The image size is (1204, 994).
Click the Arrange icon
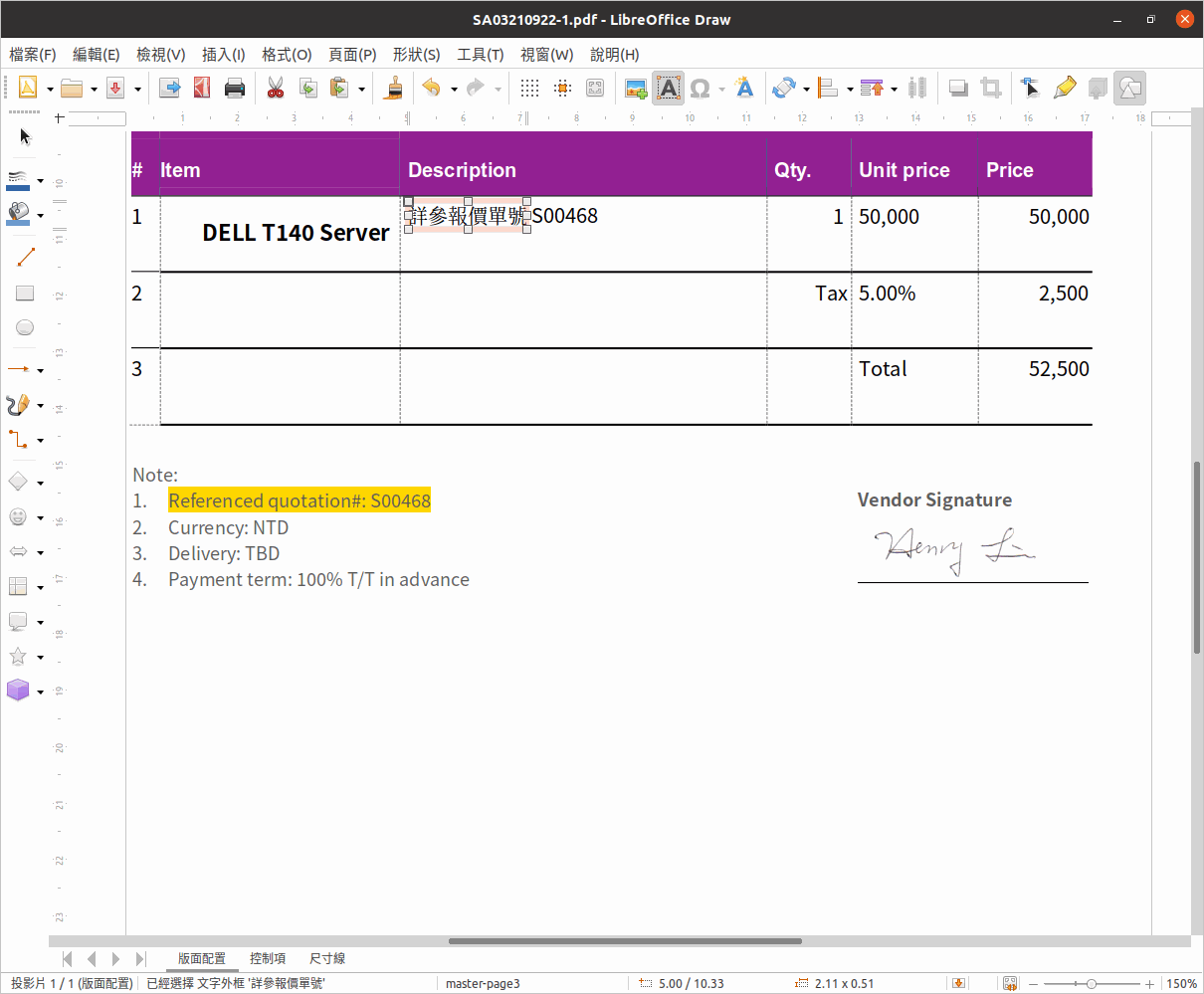point(872,89)
